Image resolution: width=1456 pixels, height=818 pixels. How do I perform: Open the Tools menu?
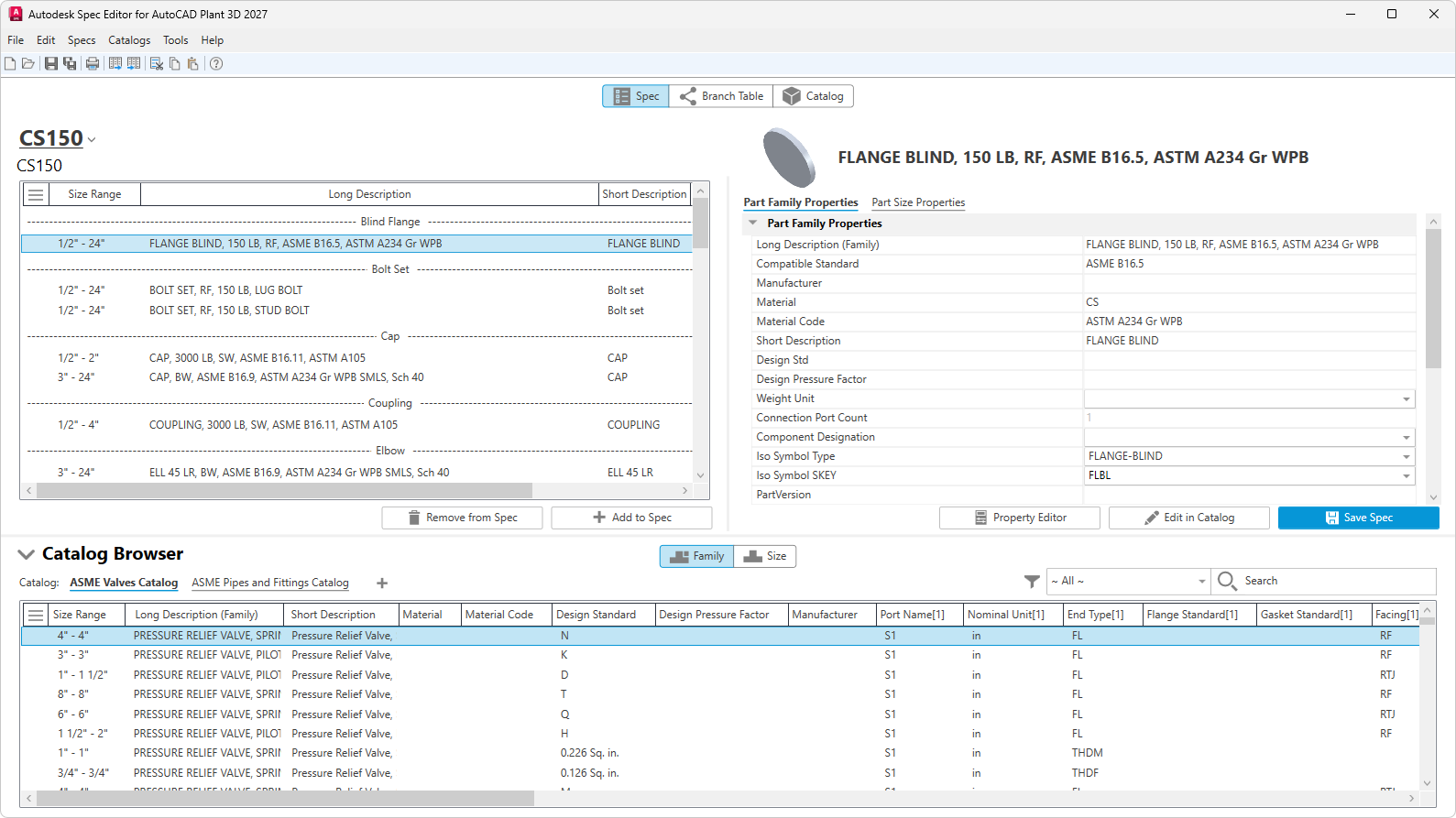pos(176,40)
